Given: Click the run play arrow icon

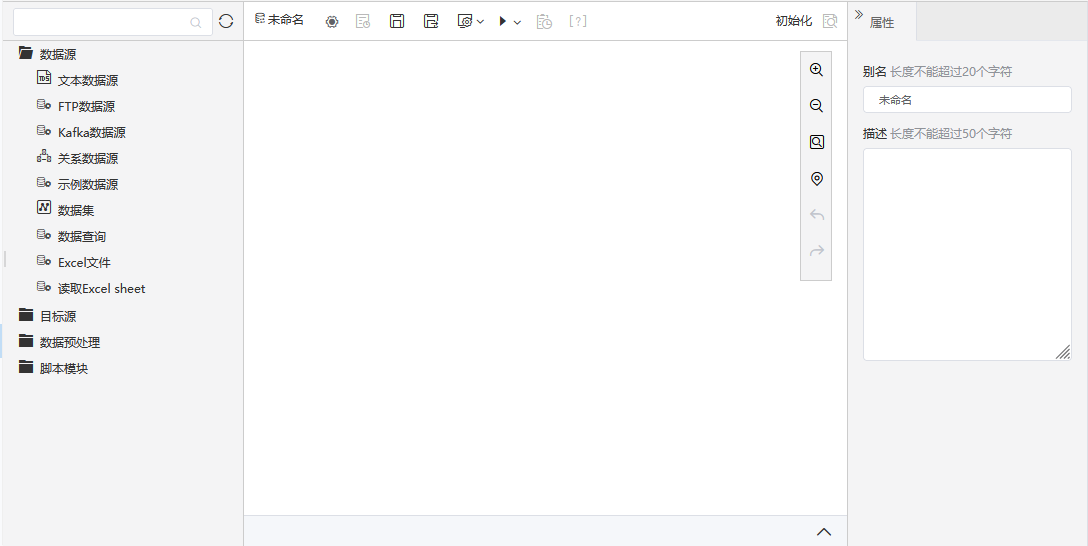Looking at the screenshot, I should [502, 21].
